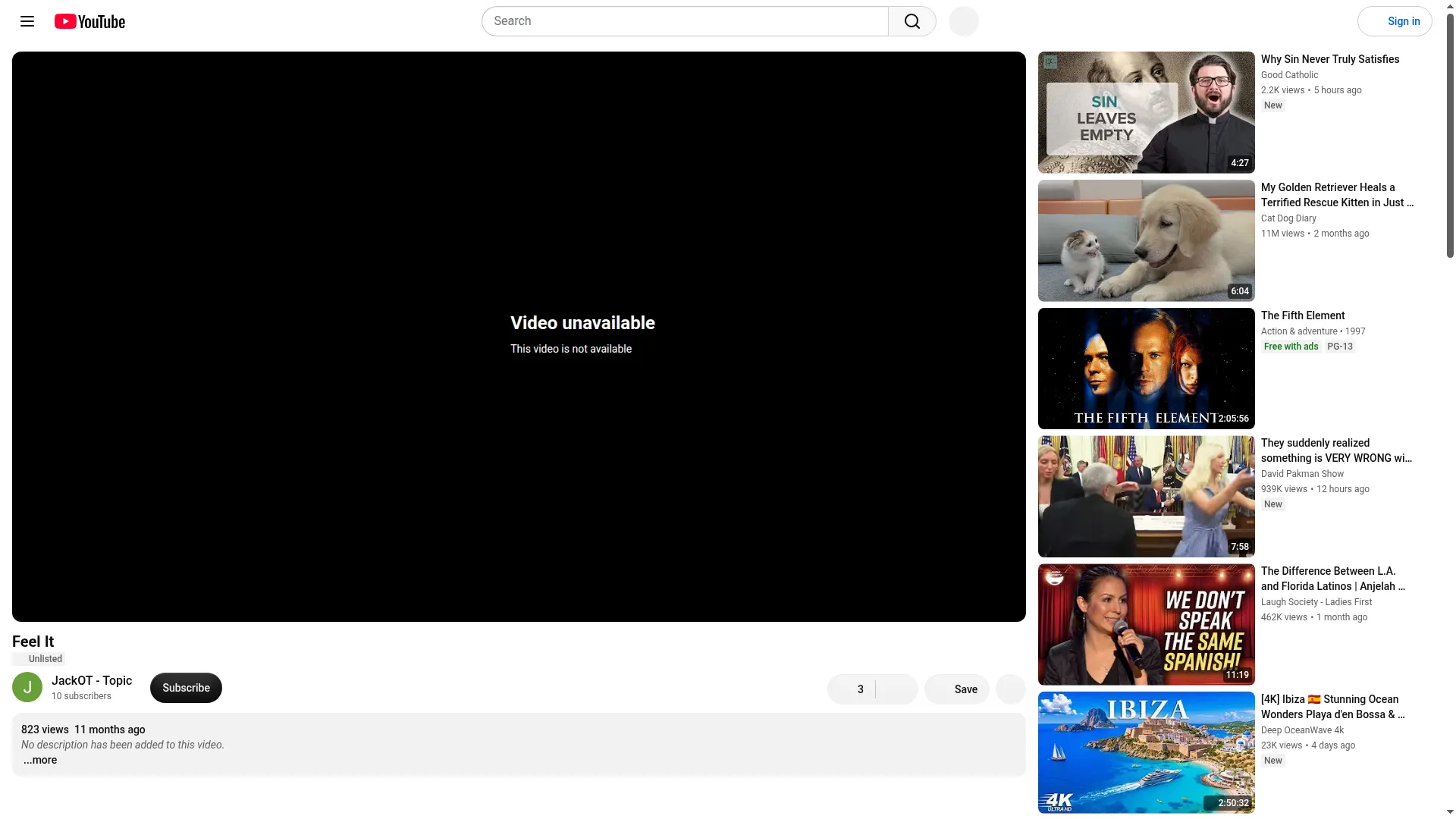The height and width of the screenshot is (819, 1456).
Task: Open 'Why Sin Never Truly Satisfies' title
Action: (x=1330, y=59)
